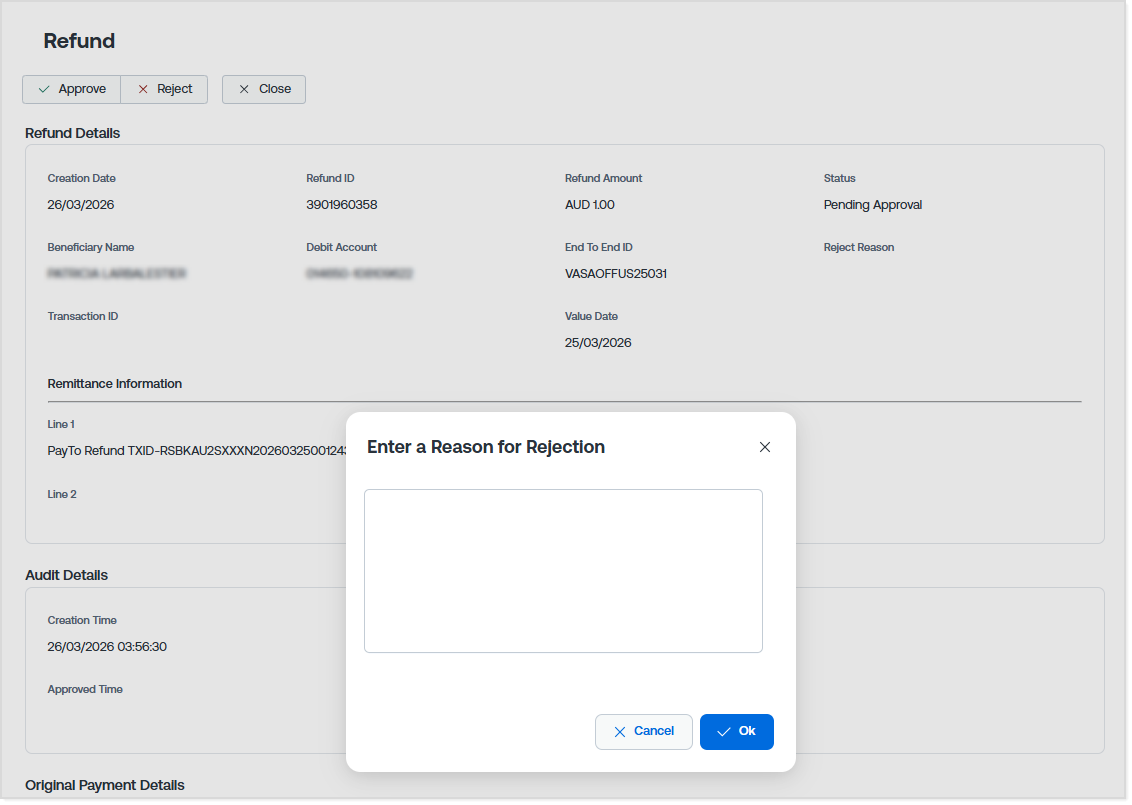Click the blurred Debit Account value
Image resolution: width=1132 pixels, height=805 pixels.
pyautogui.click(x=360, y=274)
